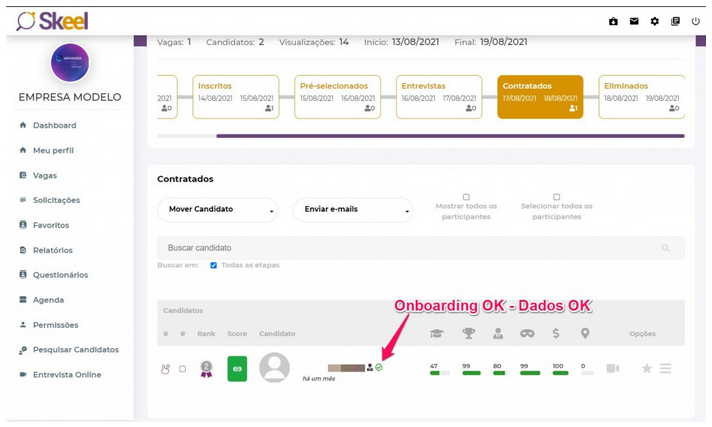The height and width of the screenshot is (427, 712).
Task: Click the 'Buscar candidato' search field
Action: pyautogui.click(x=410, y=247)
